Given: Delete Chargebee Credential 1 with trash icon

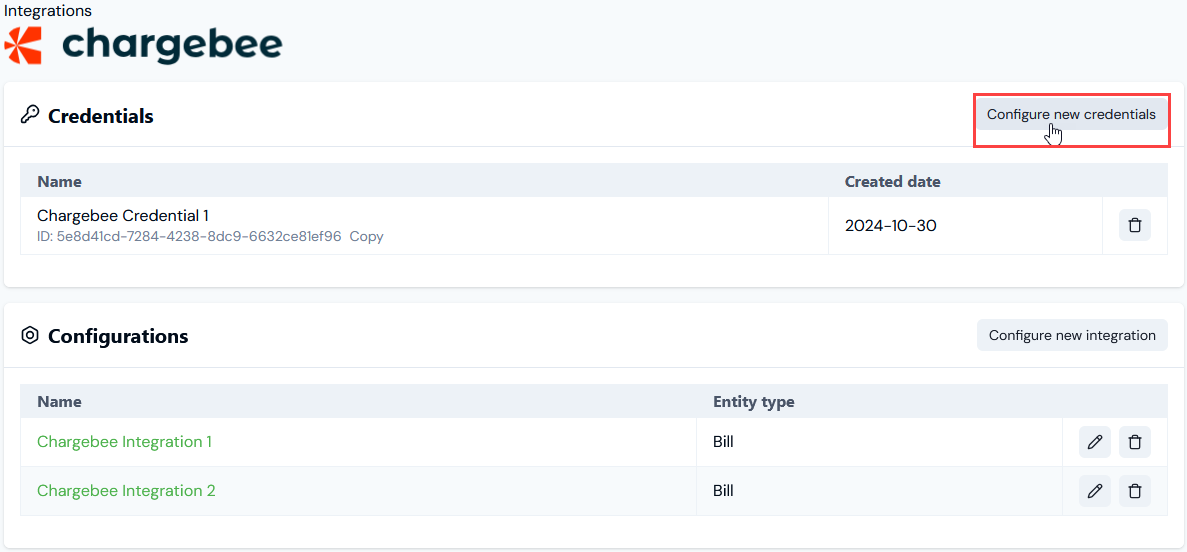Looking at the screenshot, I should (1134, 226).
